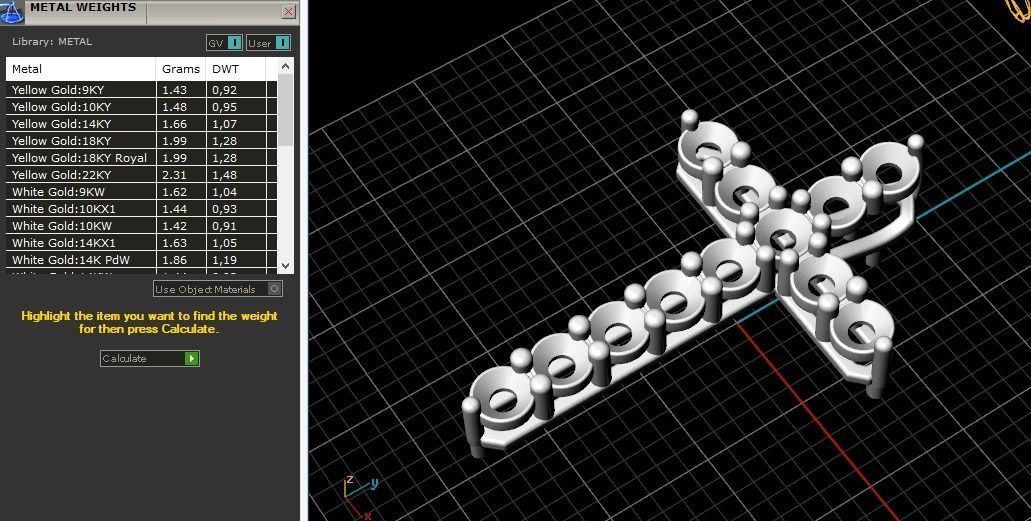Image resolution: width=1031 pixels, height=521 pixels.
Task: Click the 1,19 DWT value
Action: coord(224,260)
